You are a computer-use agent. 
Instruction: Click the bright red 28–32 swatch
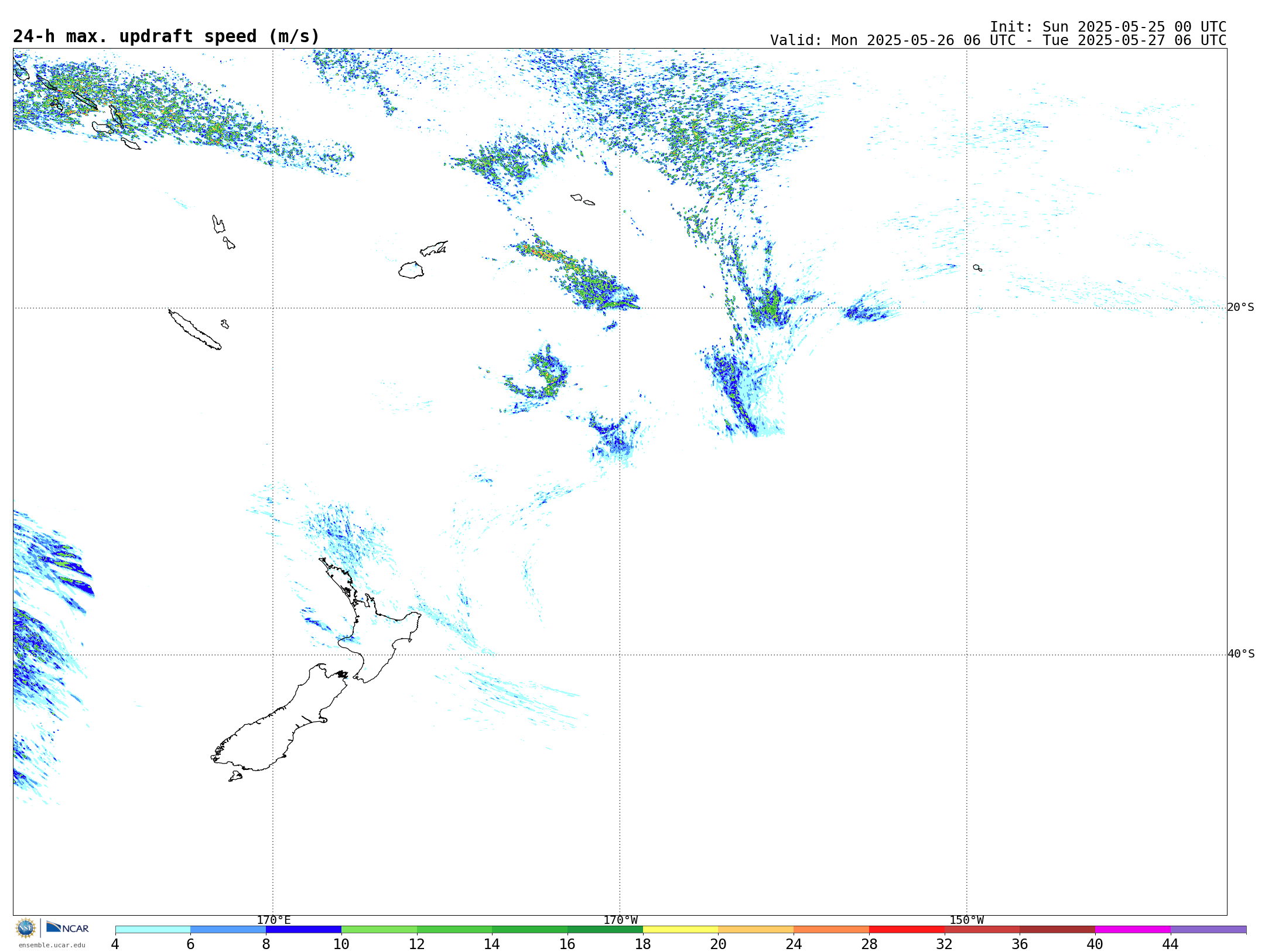coord(907,930)
